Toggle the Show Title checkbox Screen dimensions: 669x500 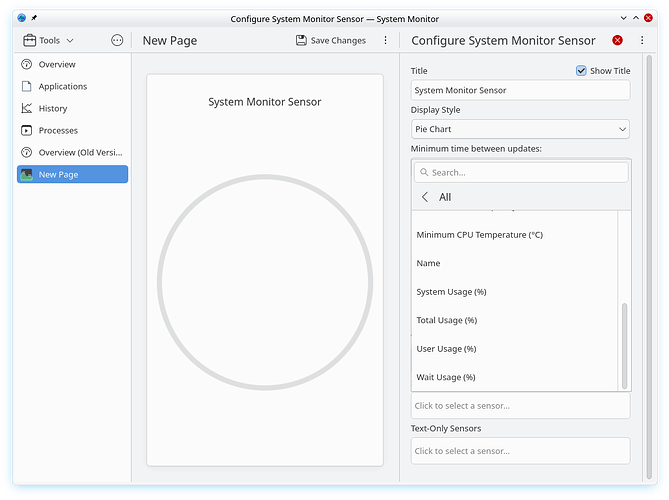[x=581, y=71]
